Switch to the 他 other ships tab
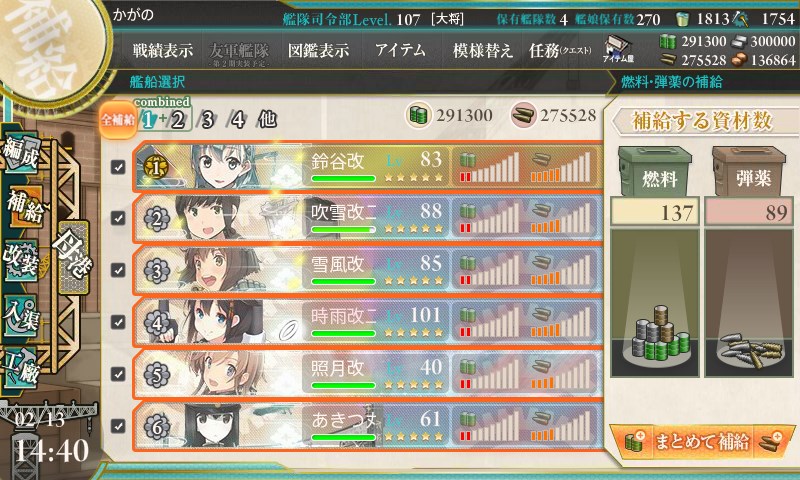The image size is (800, 480). pyautogui.click(x=267, y=119)
